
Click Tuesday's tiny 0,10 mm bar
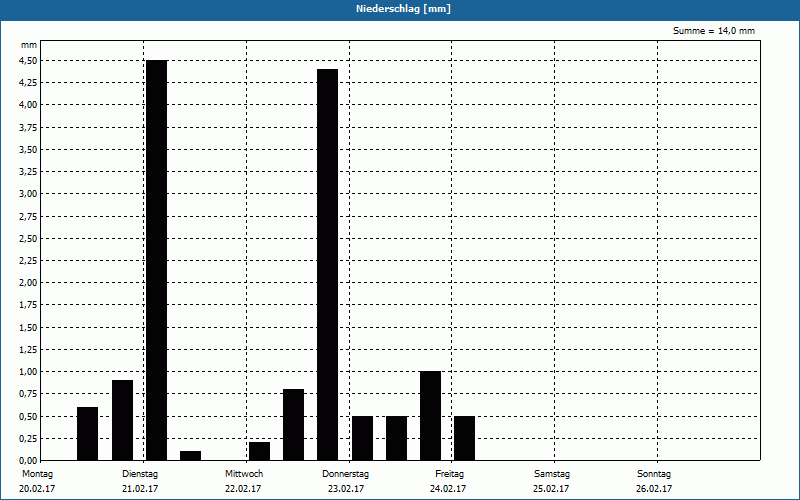pyautogui.click(x=191, y=456)
